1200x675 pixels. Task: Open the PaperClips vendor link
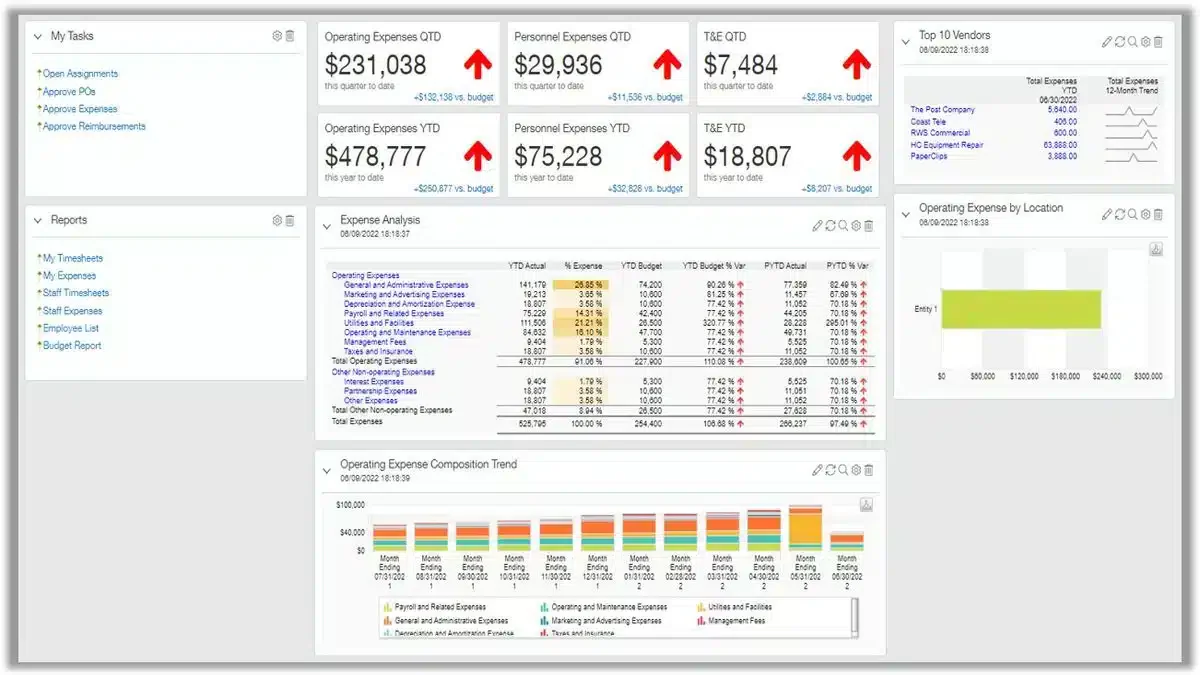929,156
